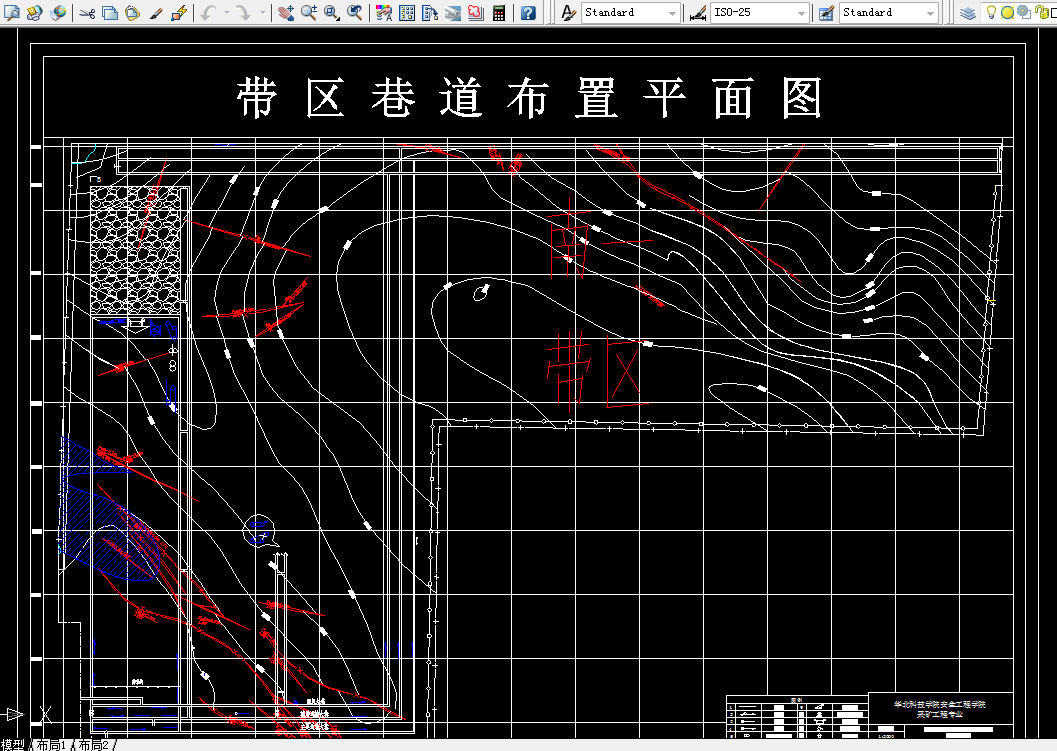Image resolution: width=1057 pixels, height=751 pixels.
Task: Paste from clipboard icon
Action: tap(133, 12)
